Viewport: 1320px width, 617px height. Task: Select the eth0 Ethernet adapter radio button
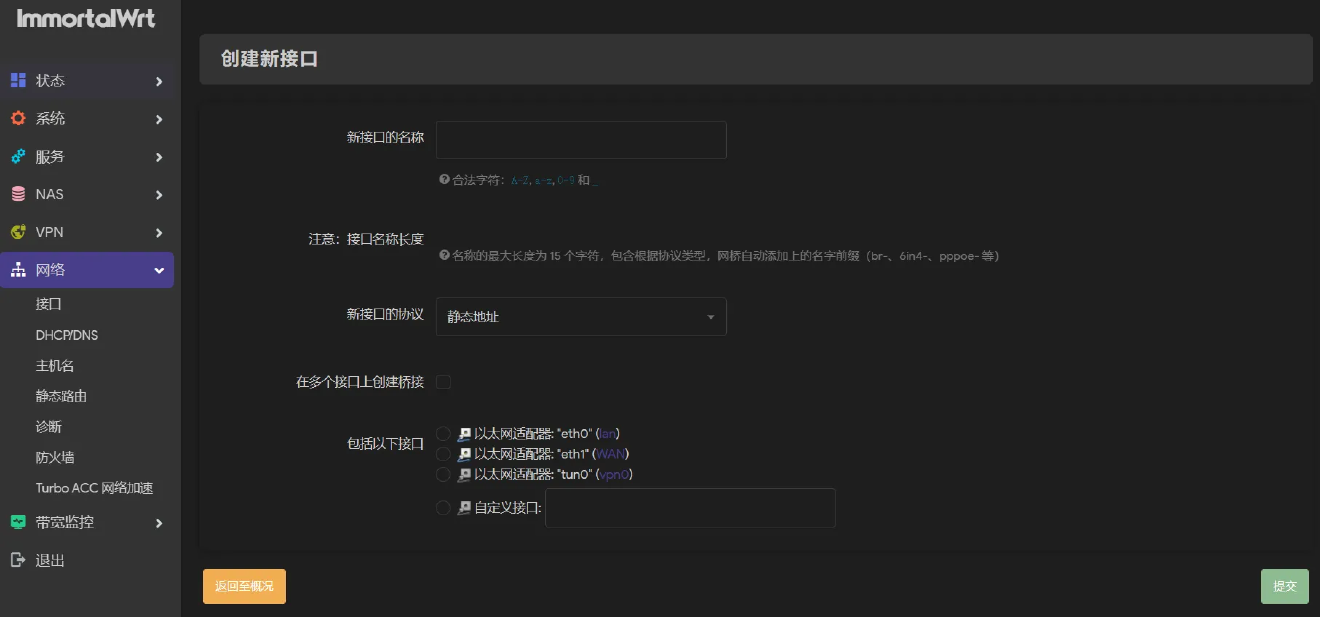point(443,432)
